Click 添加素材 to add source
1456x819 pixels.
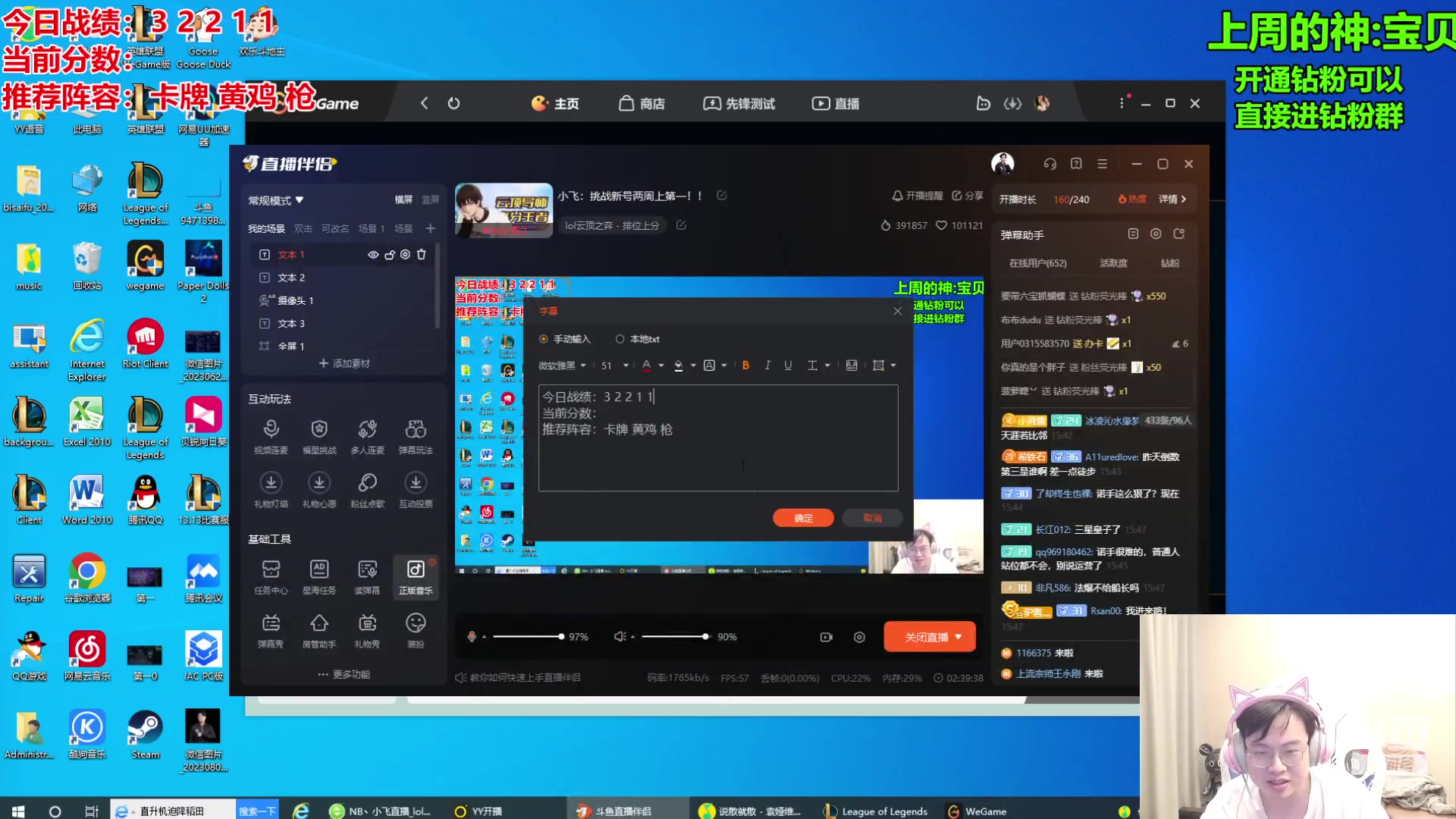pyautogui.click(x=344, y=363)
